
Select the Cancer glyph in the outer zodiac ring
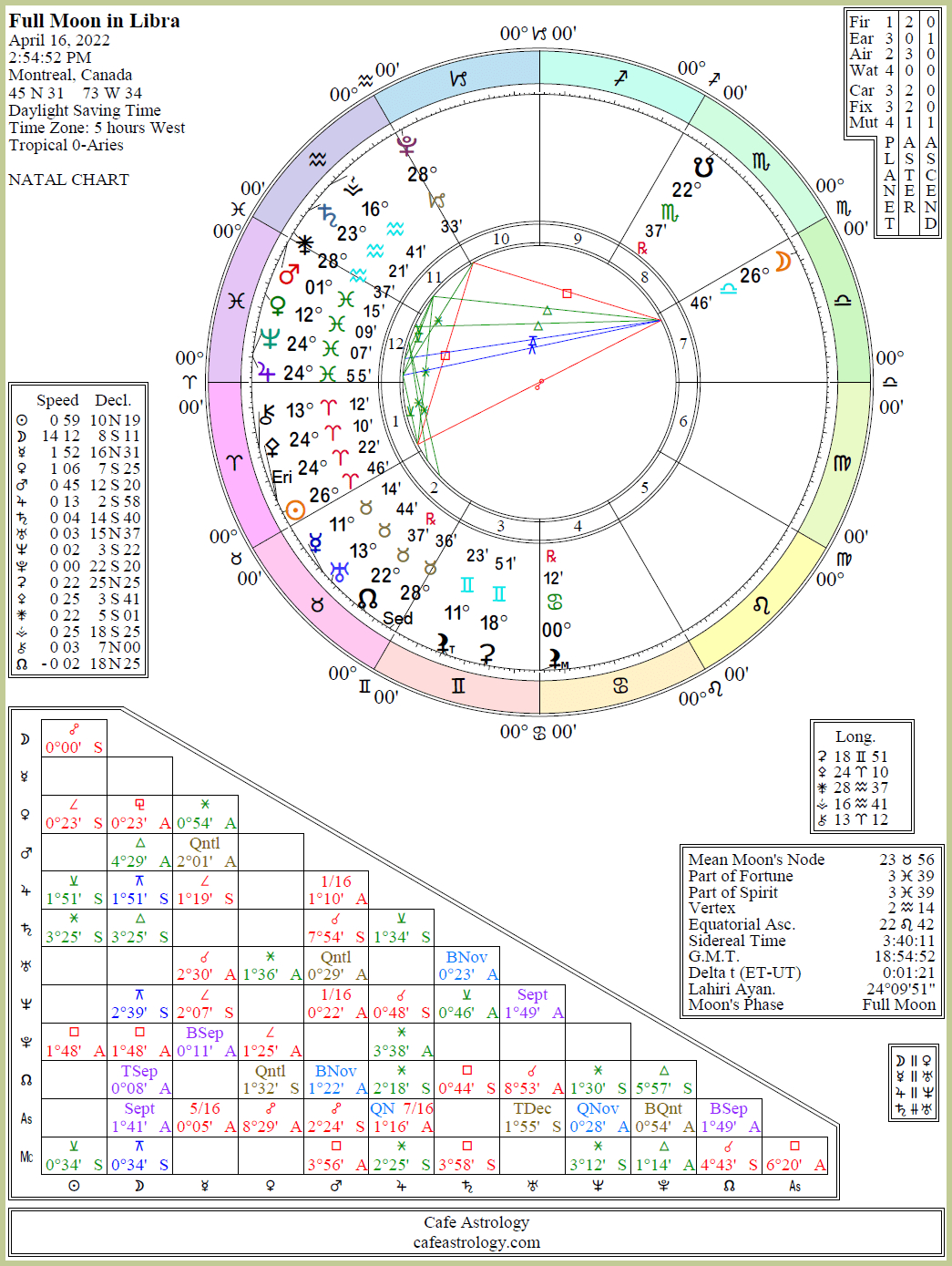point(621,685)
